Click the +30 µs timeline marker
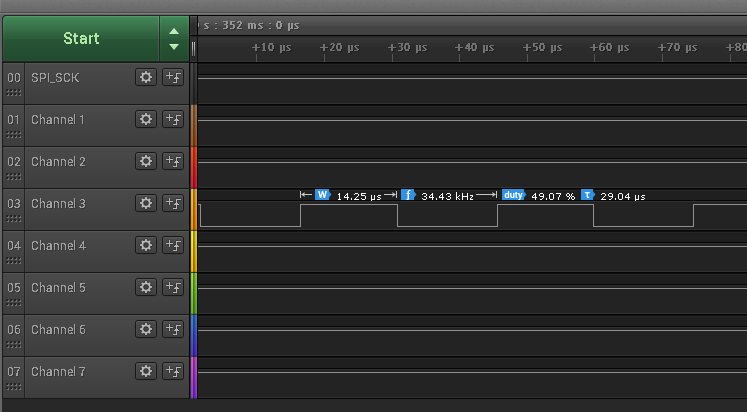 tap(407, 48)
